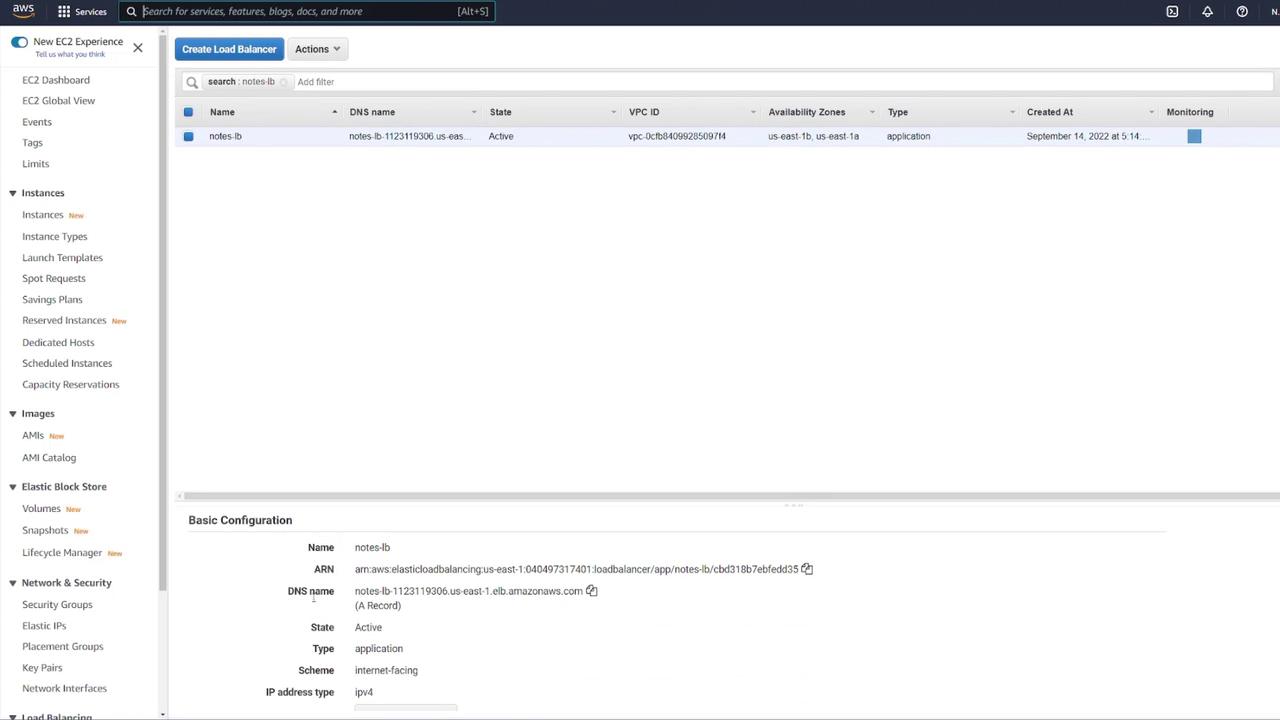
Task: Open the Tell us what you think link
Action: 70,54
